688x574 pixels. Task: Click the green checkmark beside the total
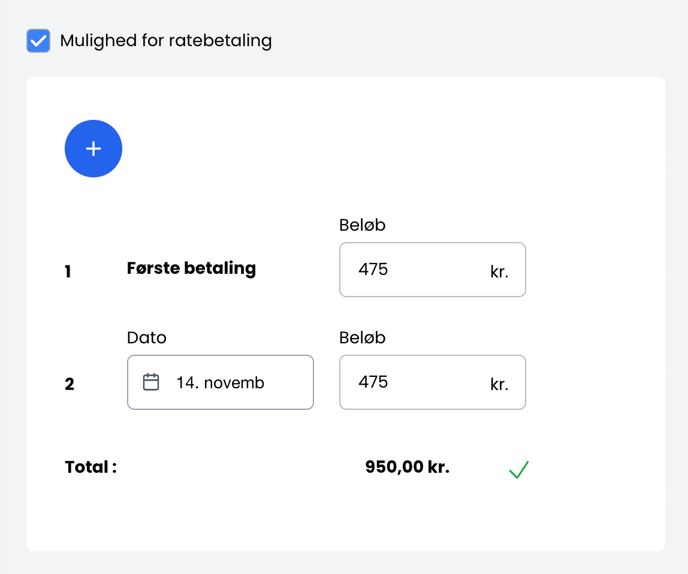tap(518, 469)
